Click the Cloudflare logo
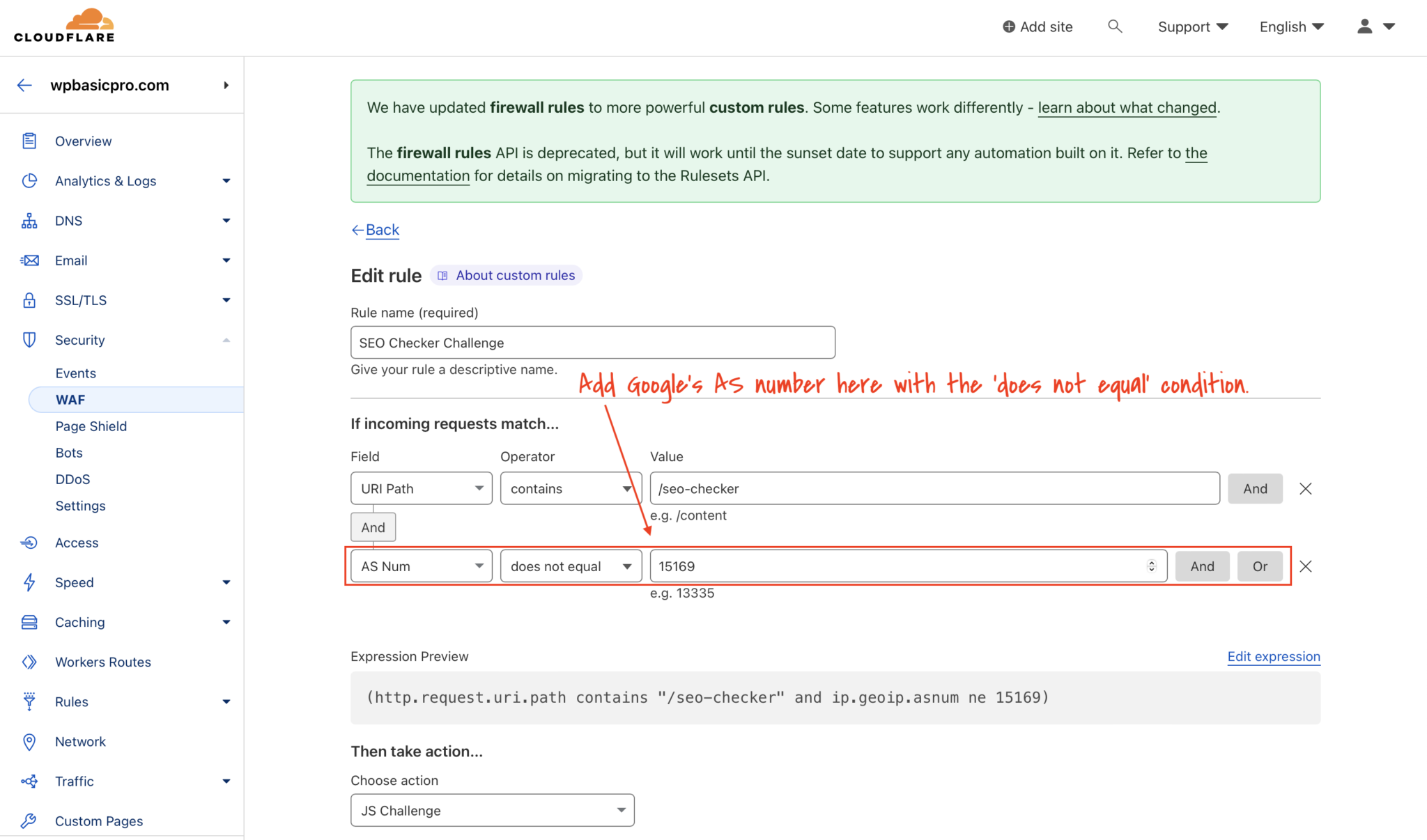Image resolution: width=1427 pixels, height=840 pixels. (x=64, y=24)
